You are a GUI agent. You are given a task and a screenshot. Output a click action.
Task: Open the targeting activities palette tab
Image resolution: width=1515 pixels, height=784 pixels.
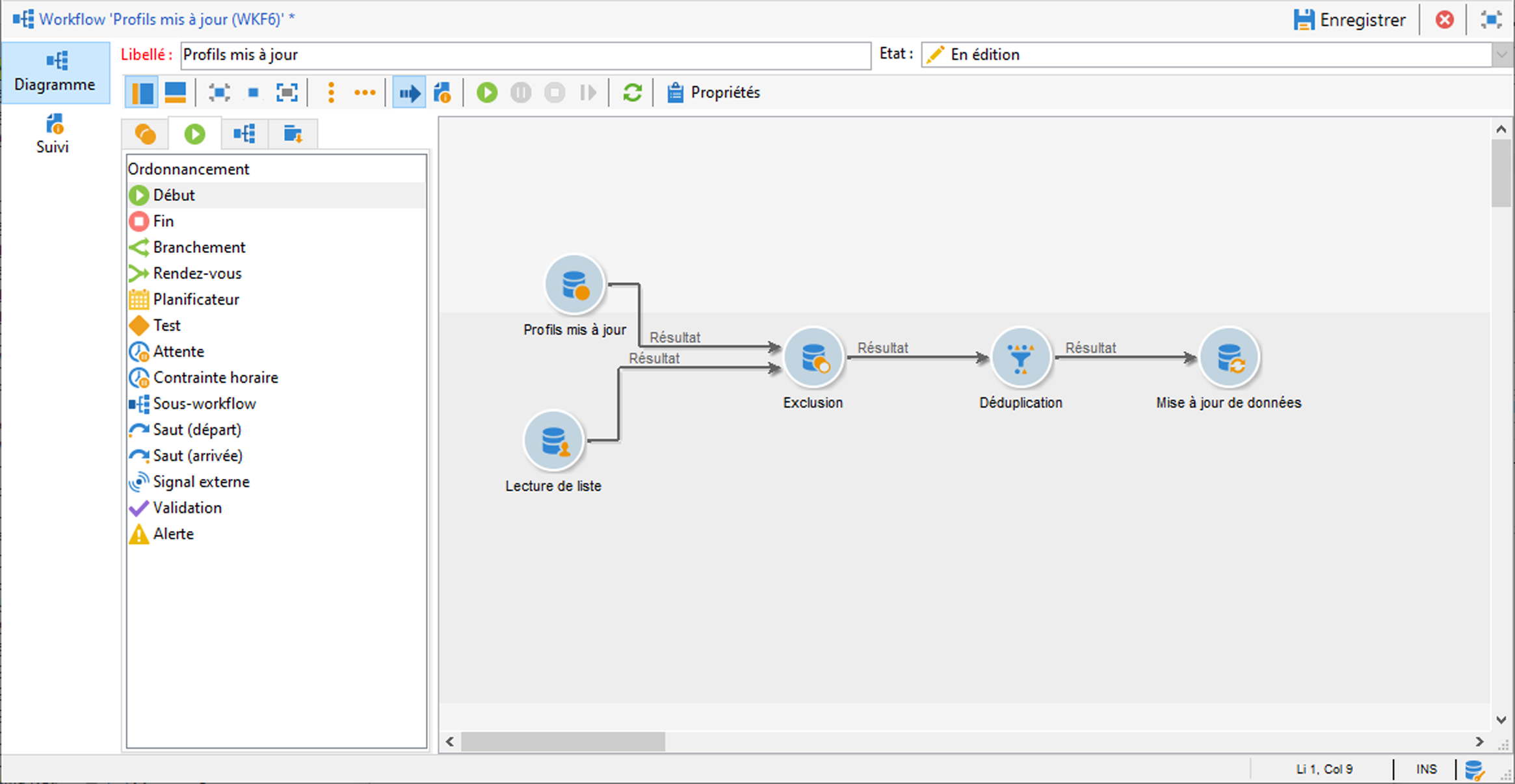coord(145,134)
